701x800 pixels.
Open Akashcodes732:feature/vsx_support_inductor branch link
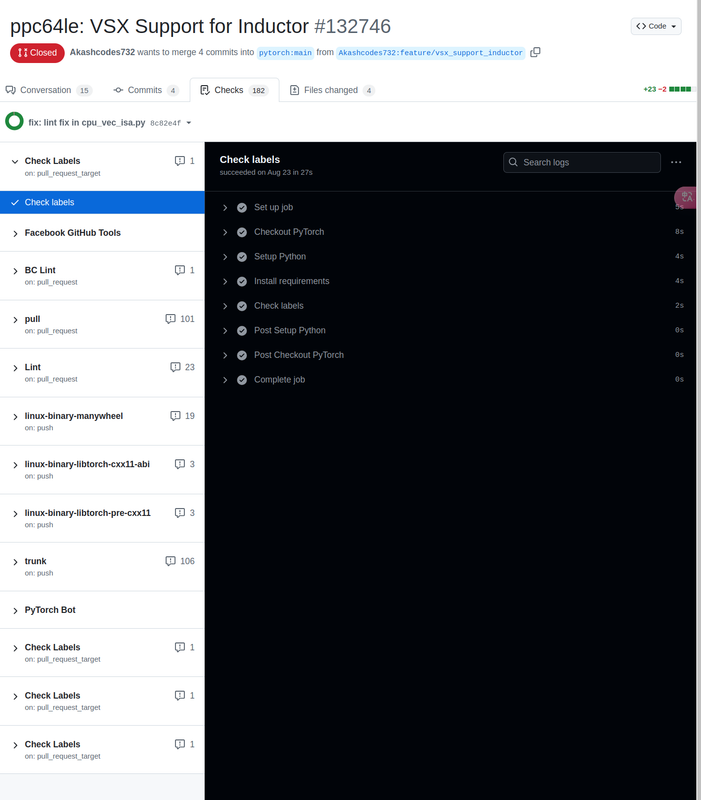point(431,53)
